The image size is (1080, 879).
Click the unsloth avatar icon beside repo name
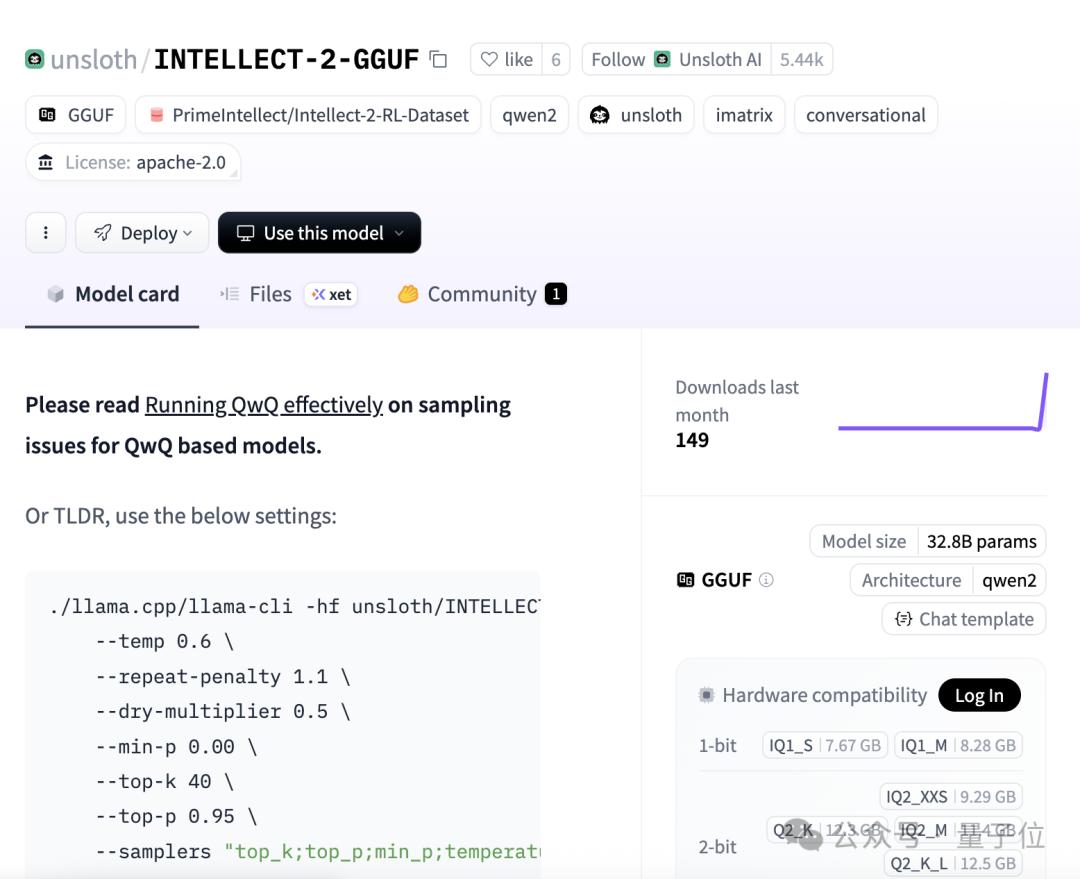tap(35, 59)
